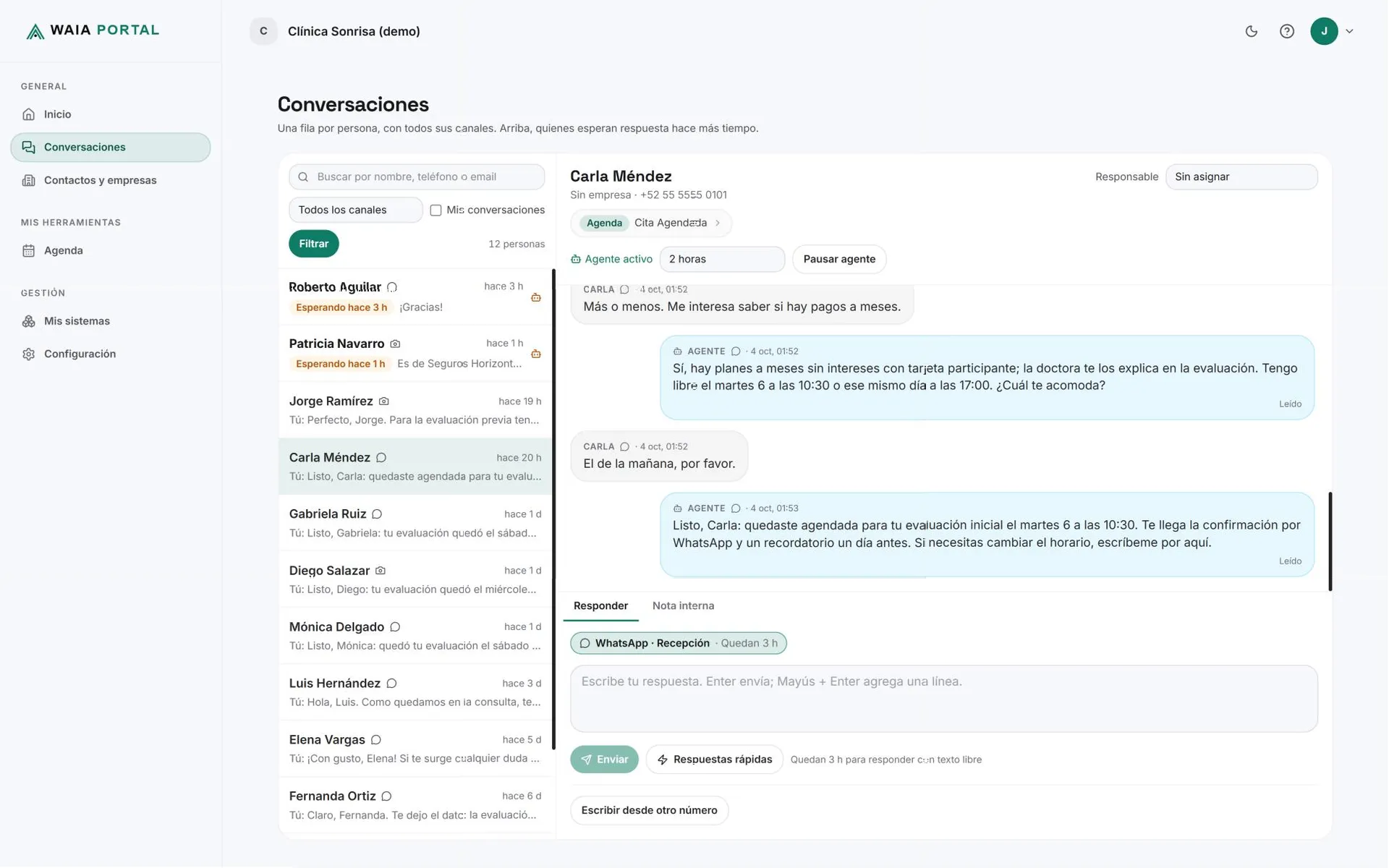
Task: Open the 2 horas duration dropdown
Action: [x=722, y=259]
